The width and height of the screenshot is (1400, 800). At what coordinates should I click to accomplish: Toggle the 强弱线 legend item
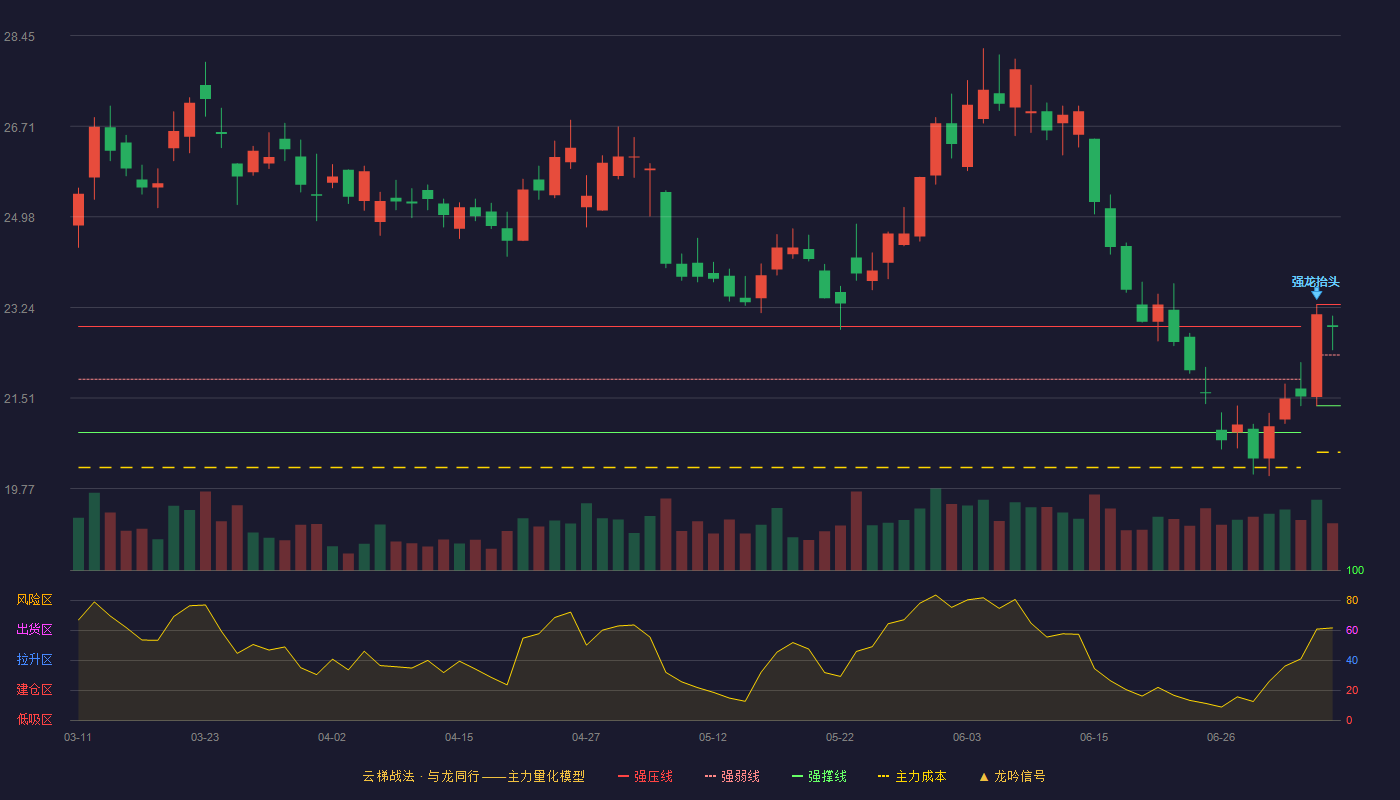[x=732, y=776]
